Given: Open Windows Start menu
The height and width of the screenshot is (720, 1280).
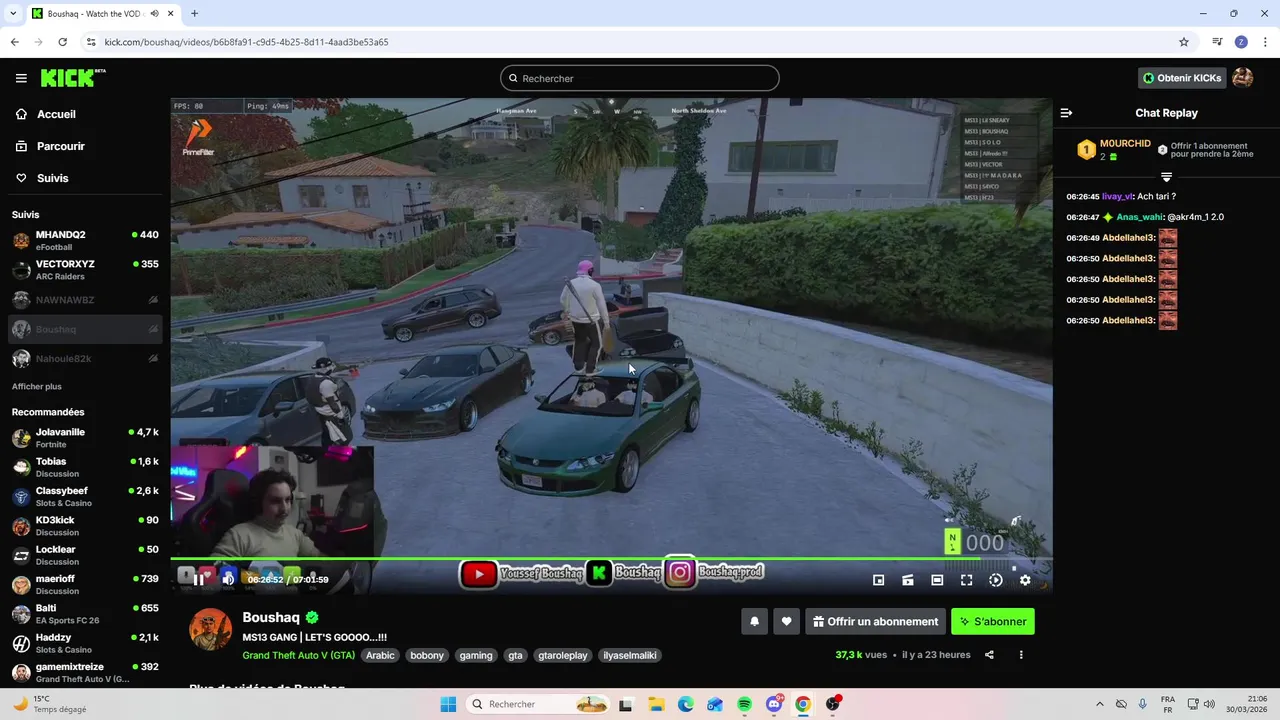Looking at the screenshot, I should [448, 704].
